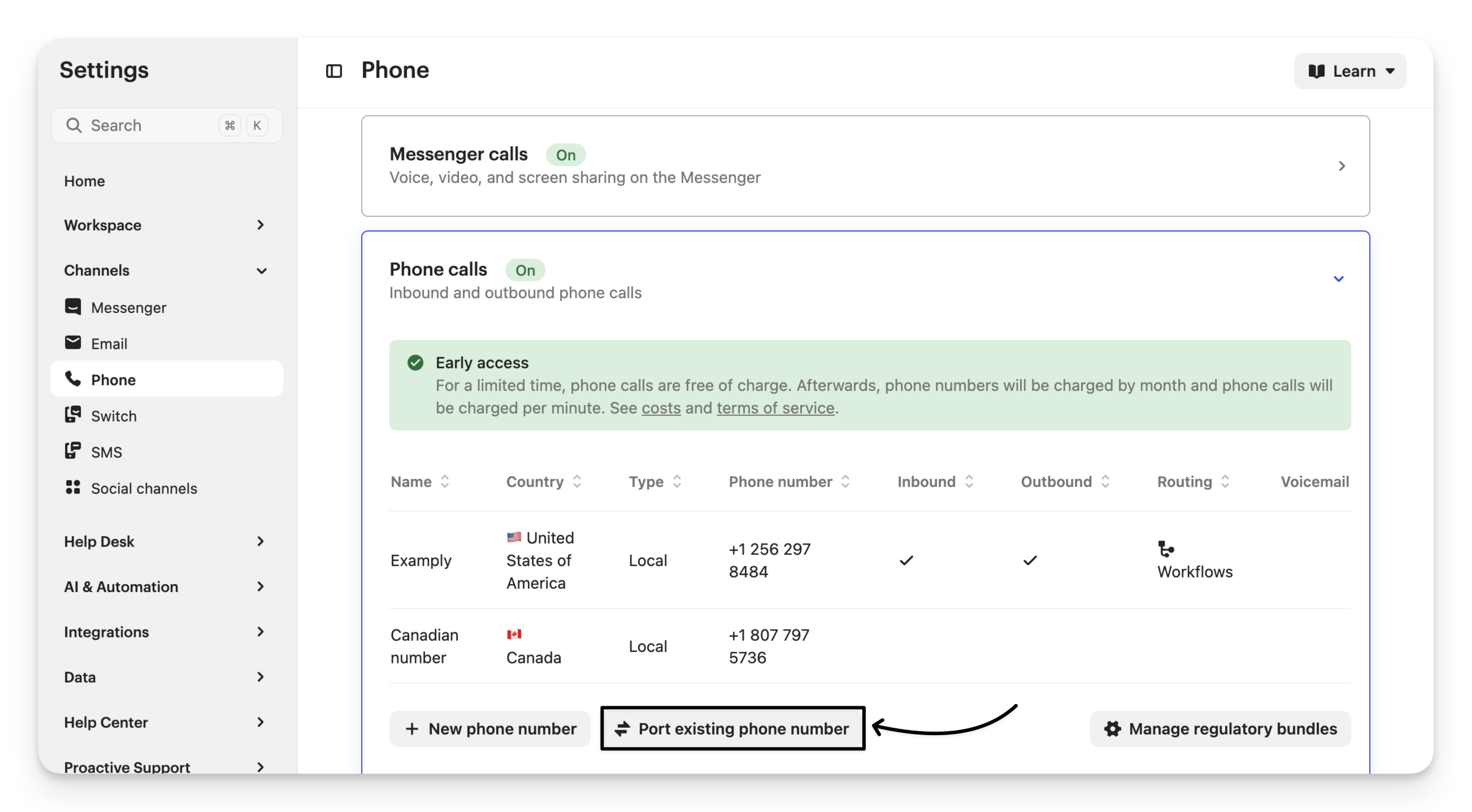This screenshot has height=812, width=1472.
Task: Click the Workflows routing icon
Action: [x=1166, y=549]
